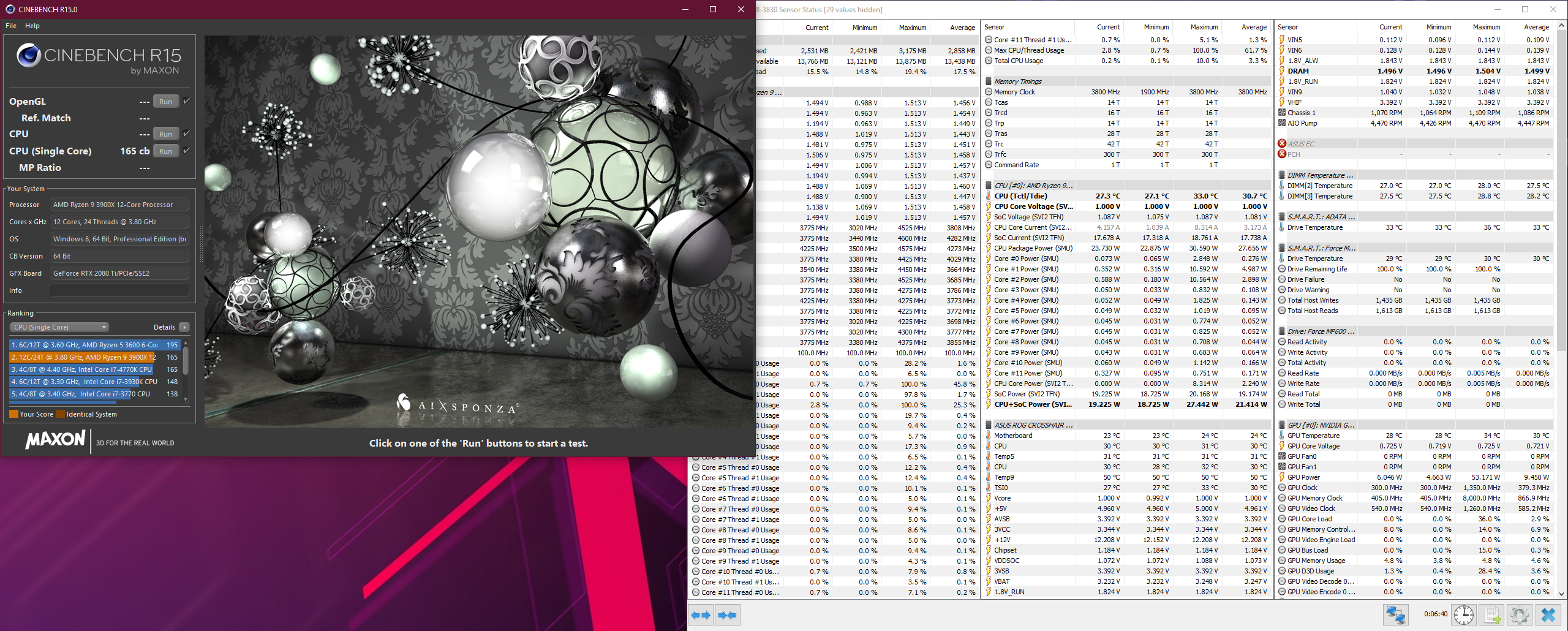
Task: Click the chip icon beside GPU [#0]: NVIDIA
Action: pyautogui.click(x=1282, y=425)
